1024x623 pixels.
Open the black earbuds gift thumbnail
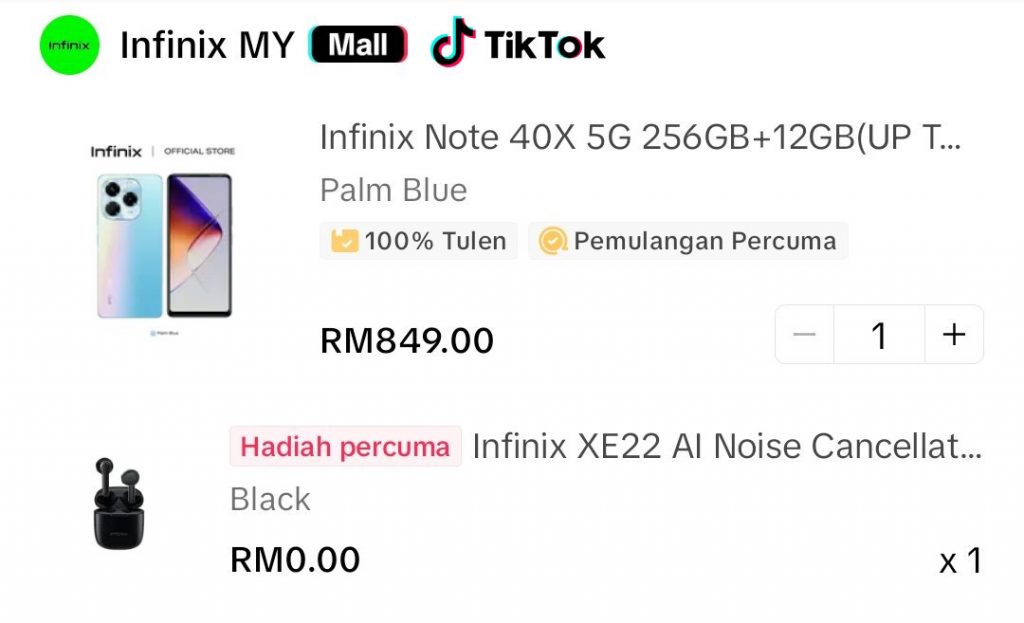coord(119,503)
